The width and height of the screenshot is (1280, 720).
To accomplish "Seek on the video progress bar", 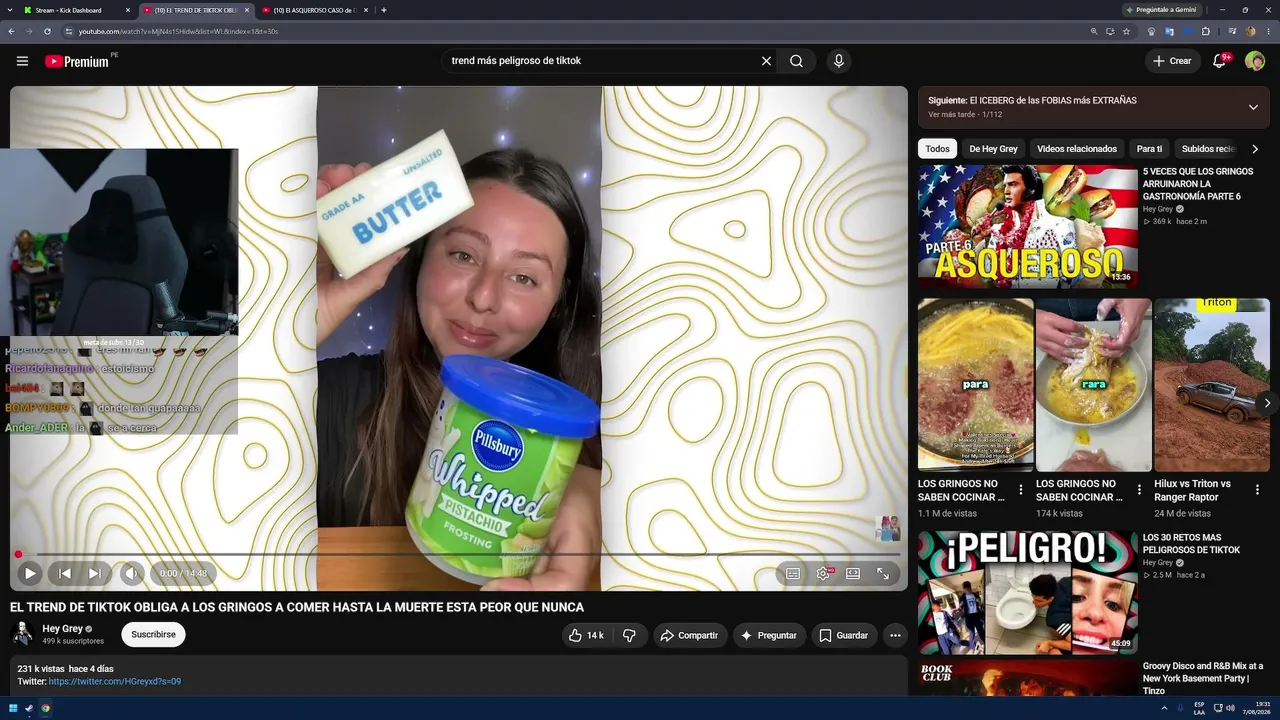I will (x=459, y=554).
